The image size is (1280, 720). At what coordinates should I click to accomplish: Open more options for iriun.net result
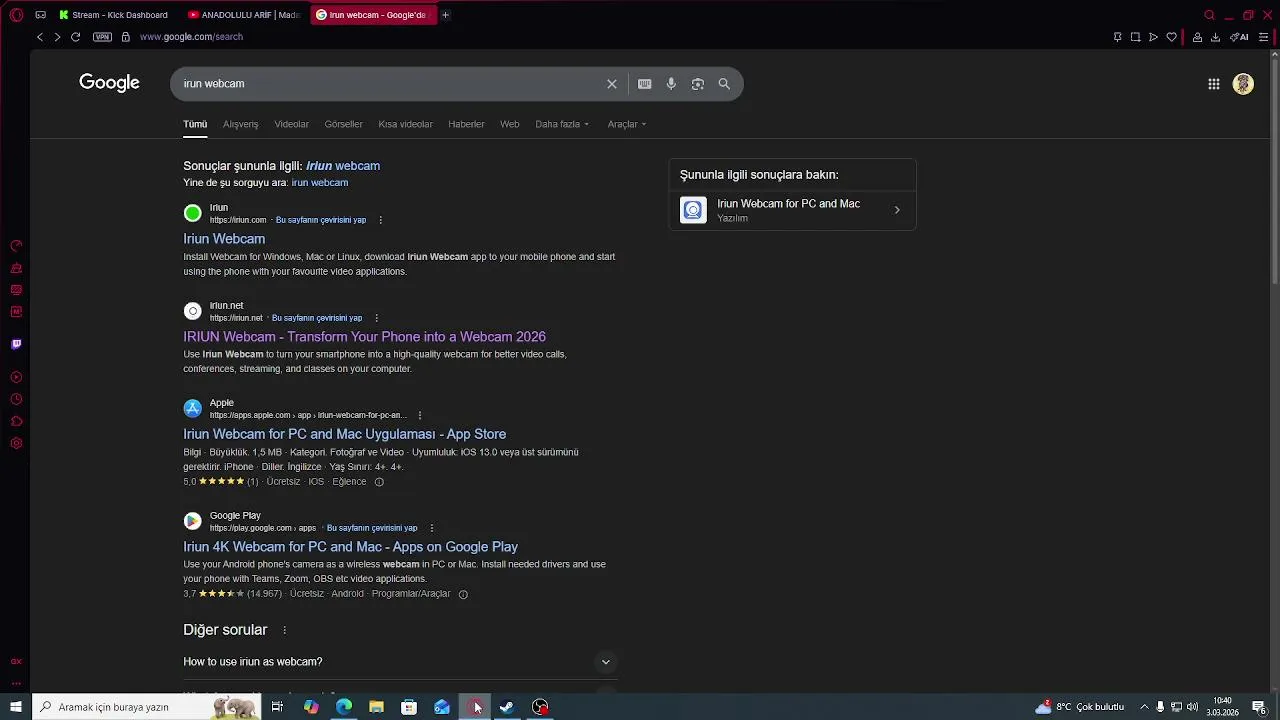tap(376, 318)
